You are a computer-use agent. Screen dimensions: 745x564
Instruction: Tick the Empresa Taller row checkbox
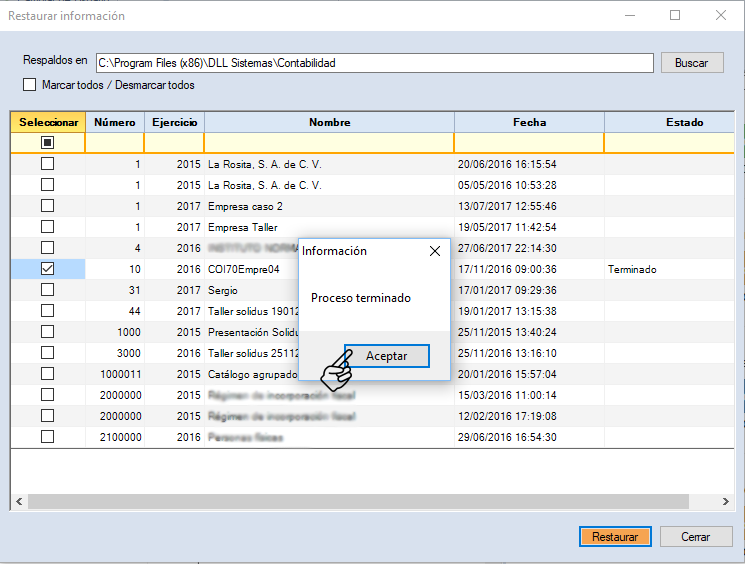47,227
